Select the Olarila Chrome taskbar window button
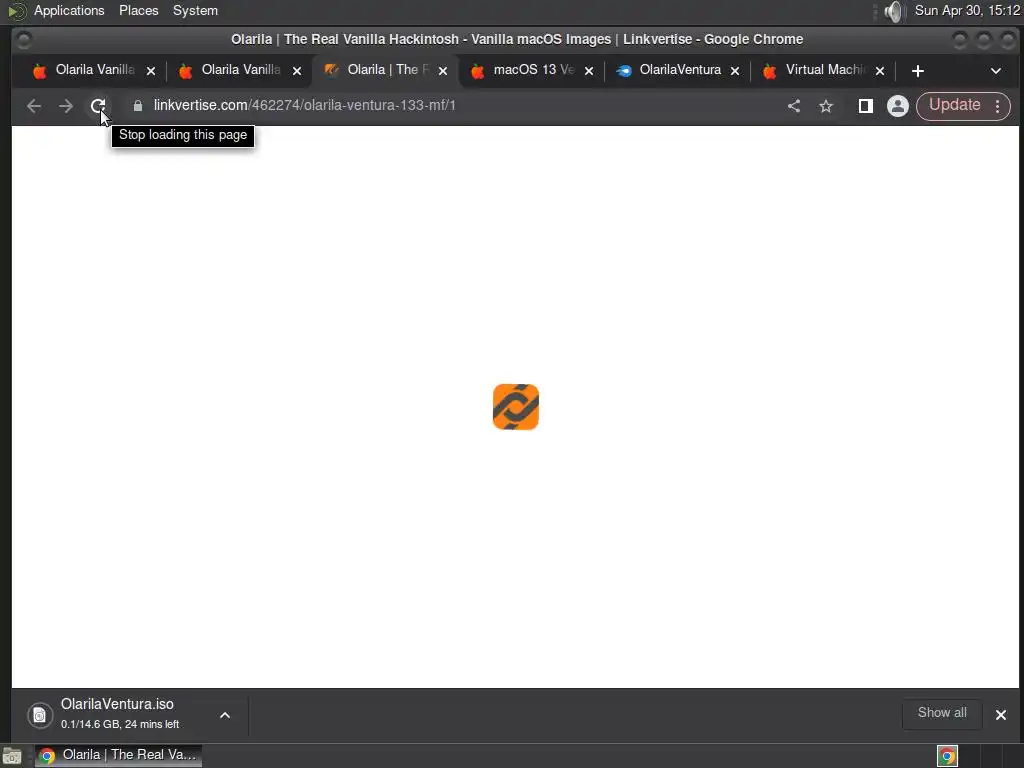 coord(118,755)
